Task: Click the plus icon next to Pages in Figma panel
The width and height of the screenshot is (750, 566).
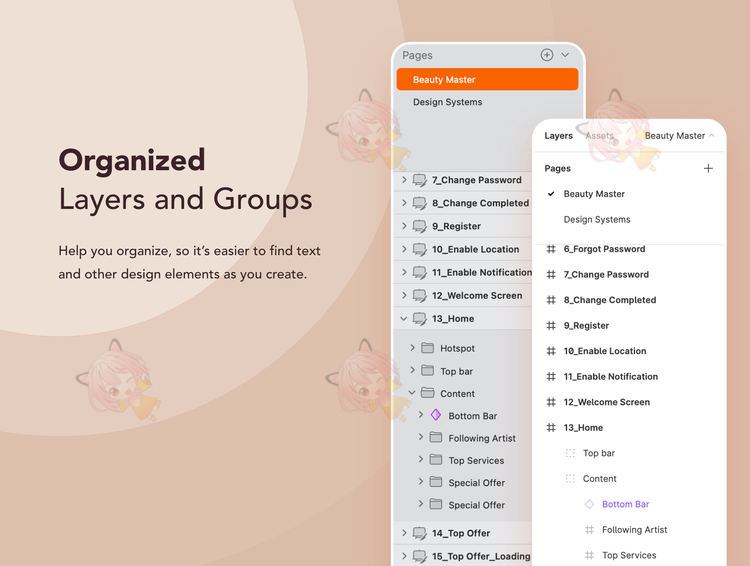Action: (x=708, y=168)
